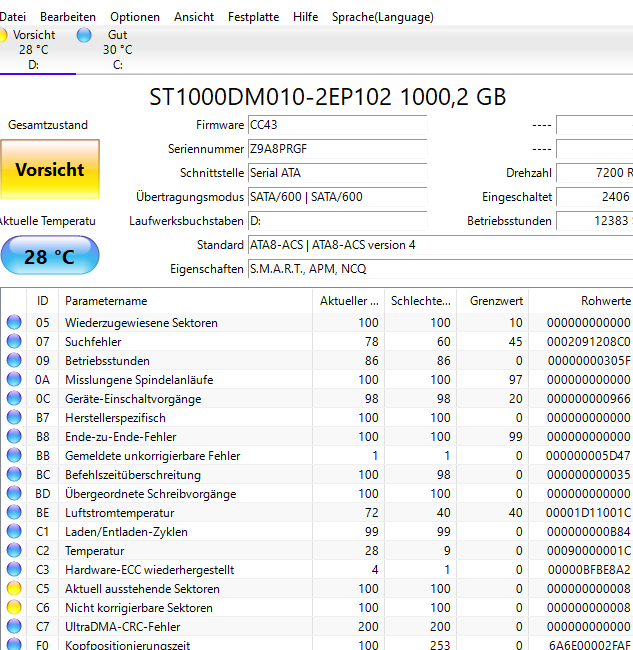Open the Optionen menu
Screen dimensions: 633x650
tap(135, 17)
